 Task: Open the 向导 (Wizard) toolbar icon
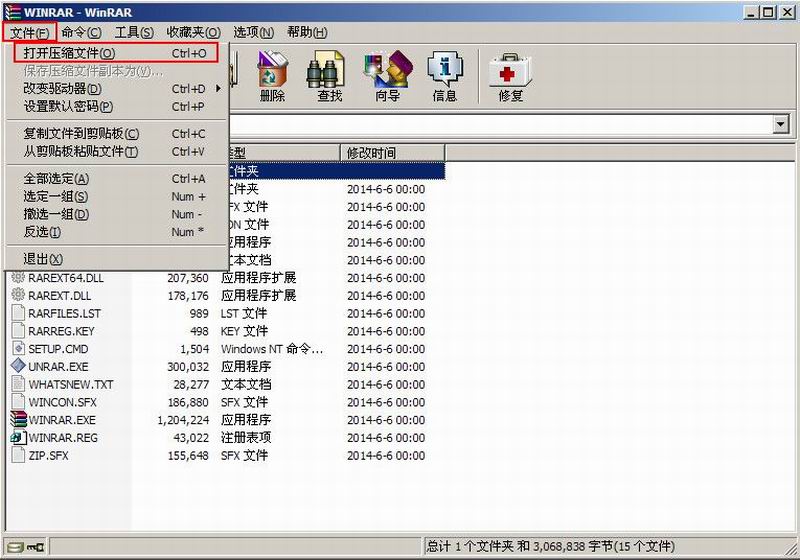click(x=387, y=77)
